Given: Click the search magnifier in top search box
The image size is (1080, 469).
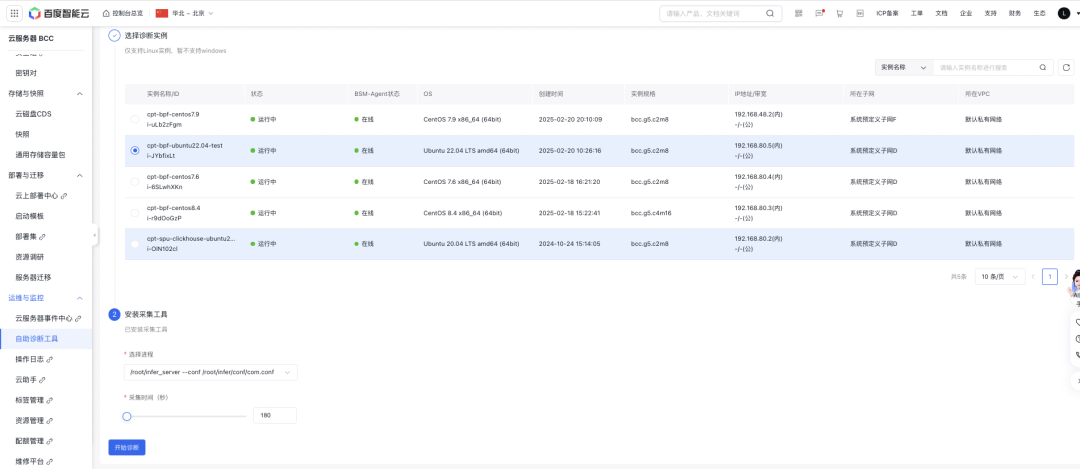Looking at the screenshot, I should [770, 13].
